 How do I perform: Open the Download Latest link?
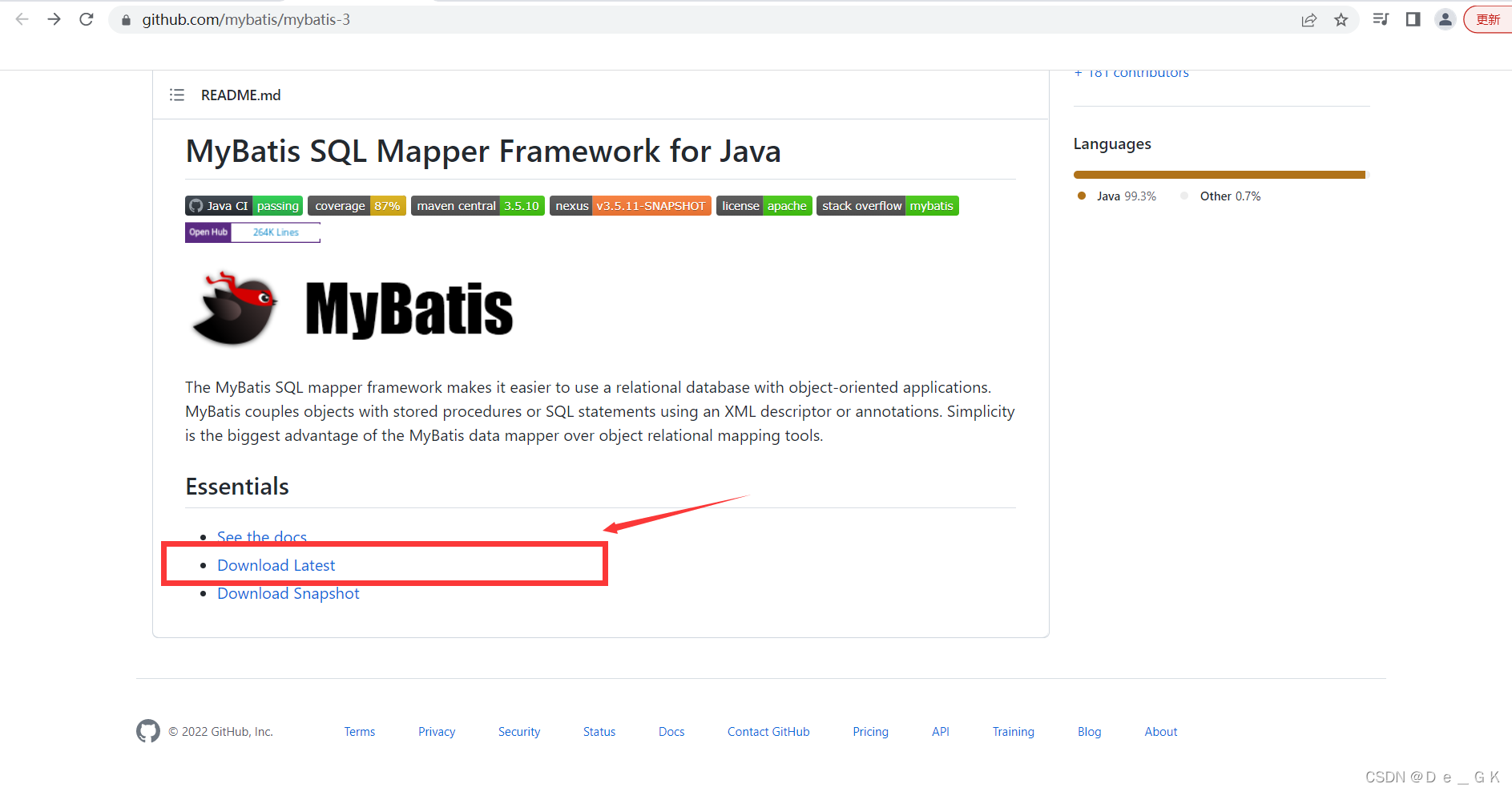click(276, 565)
